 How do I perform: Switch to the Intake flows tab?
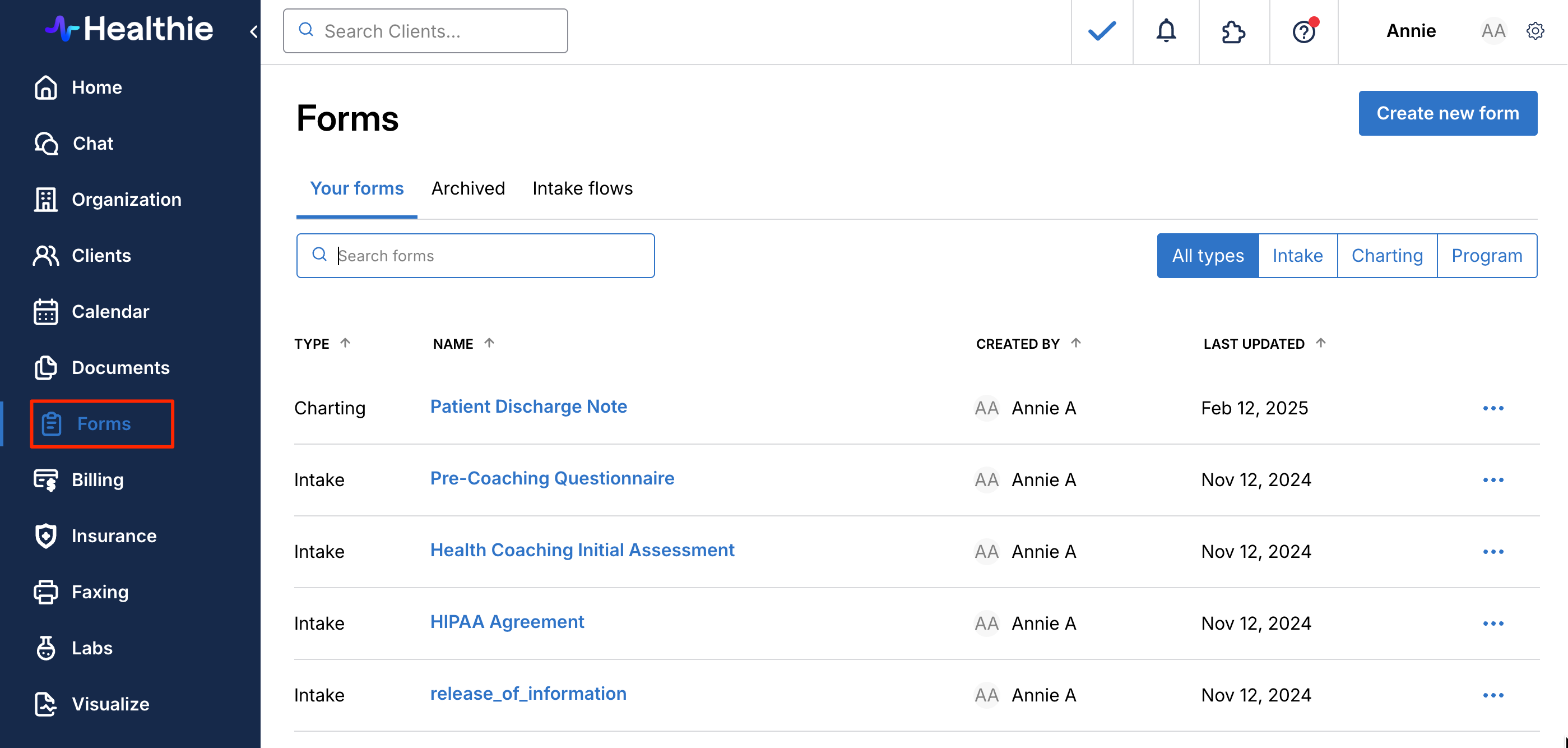point(582,188)
